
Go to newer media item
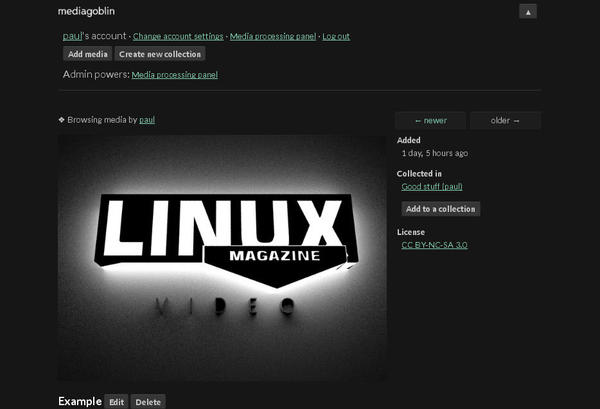click(430, 121)
